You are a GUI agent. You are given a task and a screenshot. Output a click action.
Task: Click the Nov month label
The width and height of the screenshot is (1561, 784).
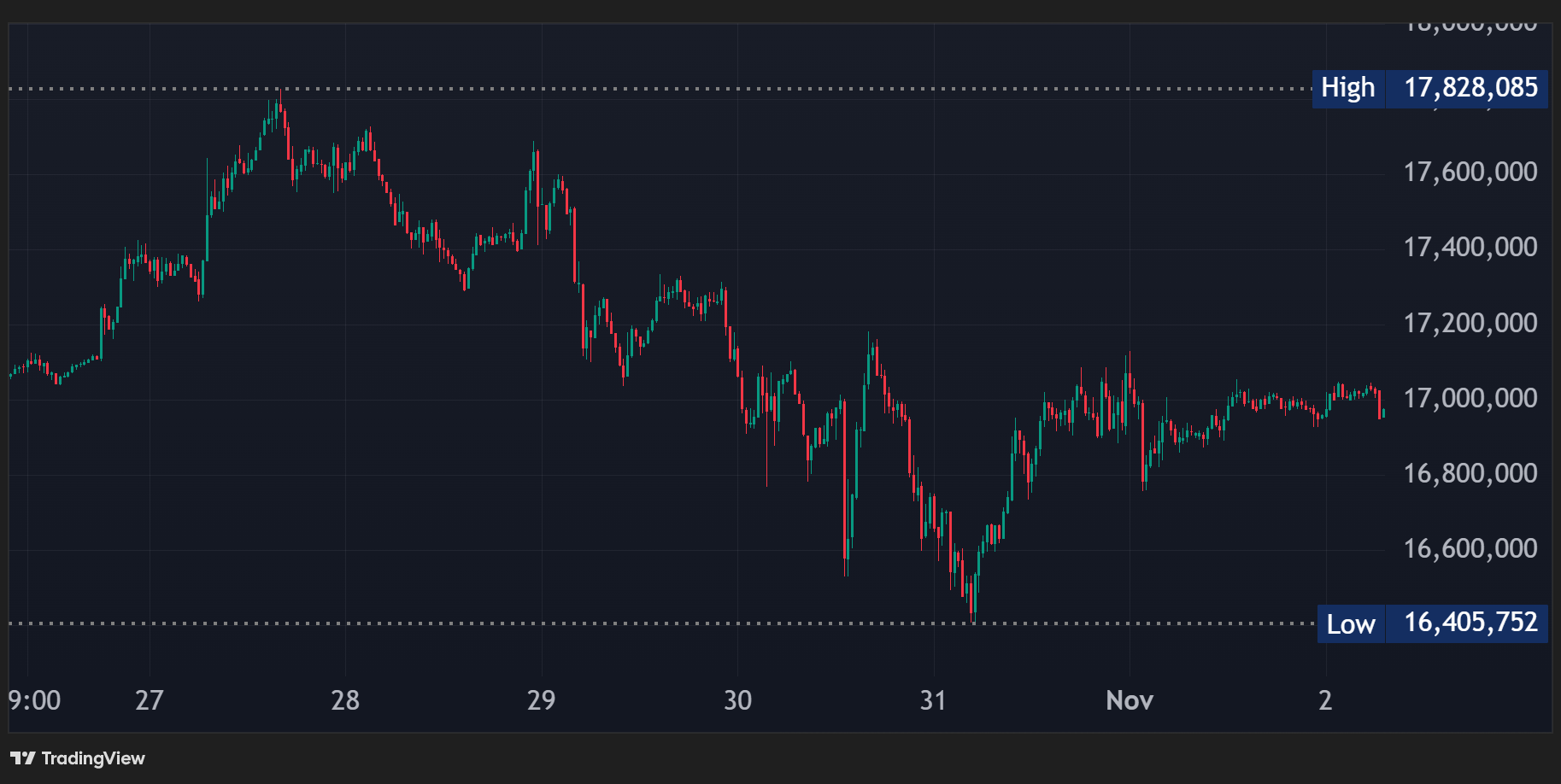click(1130, 700)
